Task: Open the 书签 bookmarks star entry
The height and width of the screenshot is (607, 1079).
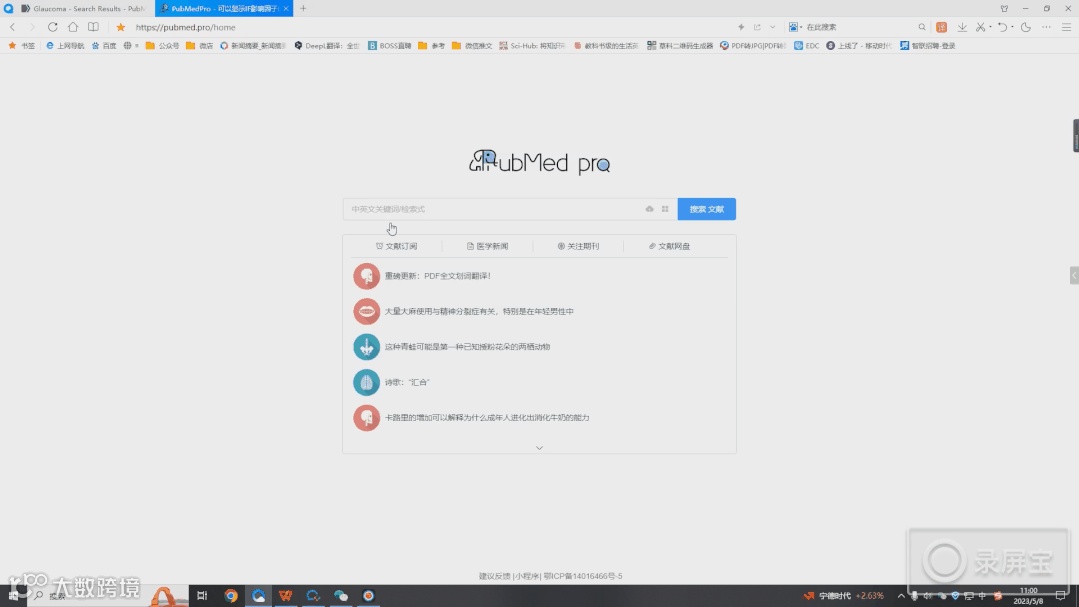Action: (21, 45)
